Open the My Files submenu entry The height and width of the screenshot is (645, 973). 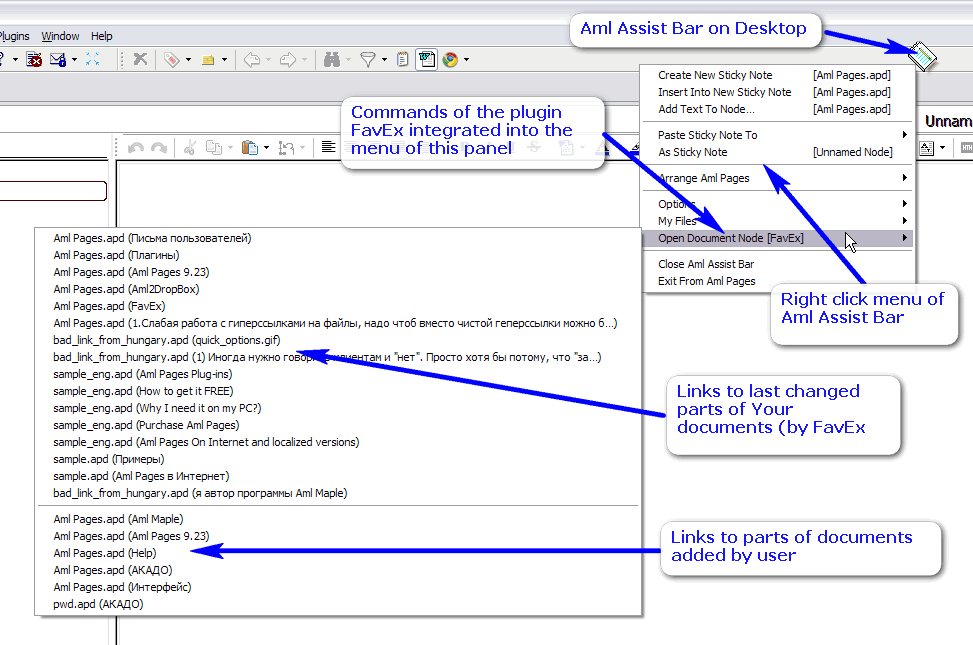click(x=776, y=221)
